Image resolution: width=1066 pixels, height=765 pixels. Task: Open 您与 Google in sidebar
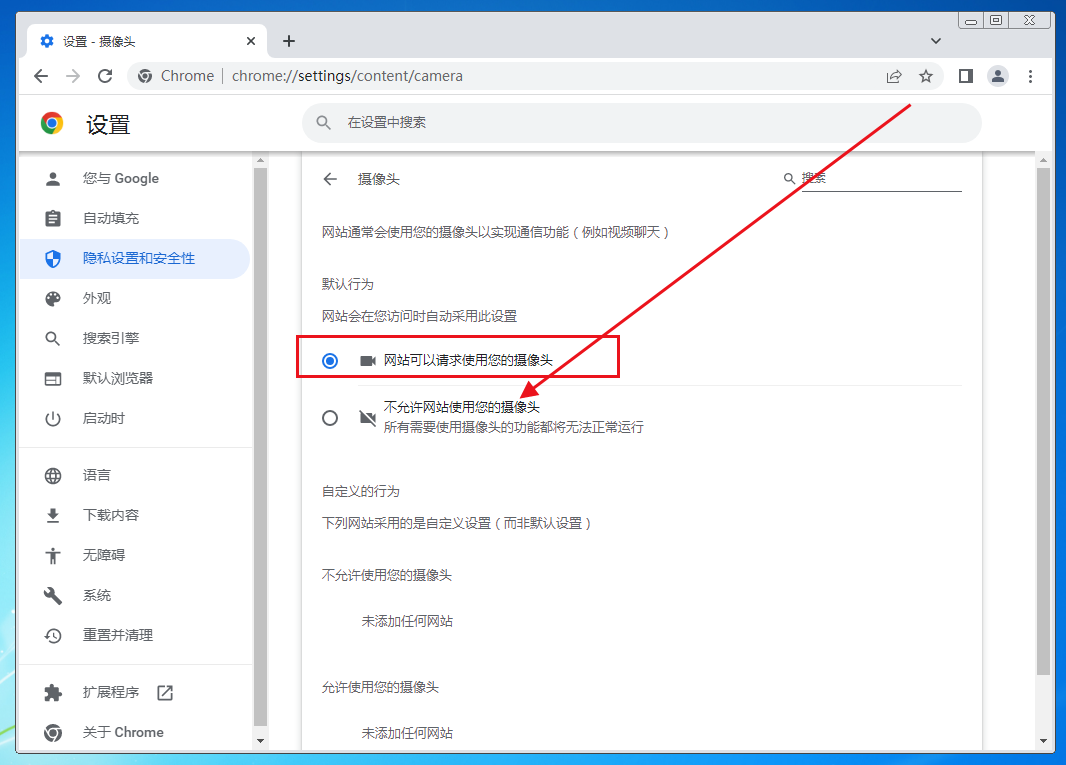point(135,179)
